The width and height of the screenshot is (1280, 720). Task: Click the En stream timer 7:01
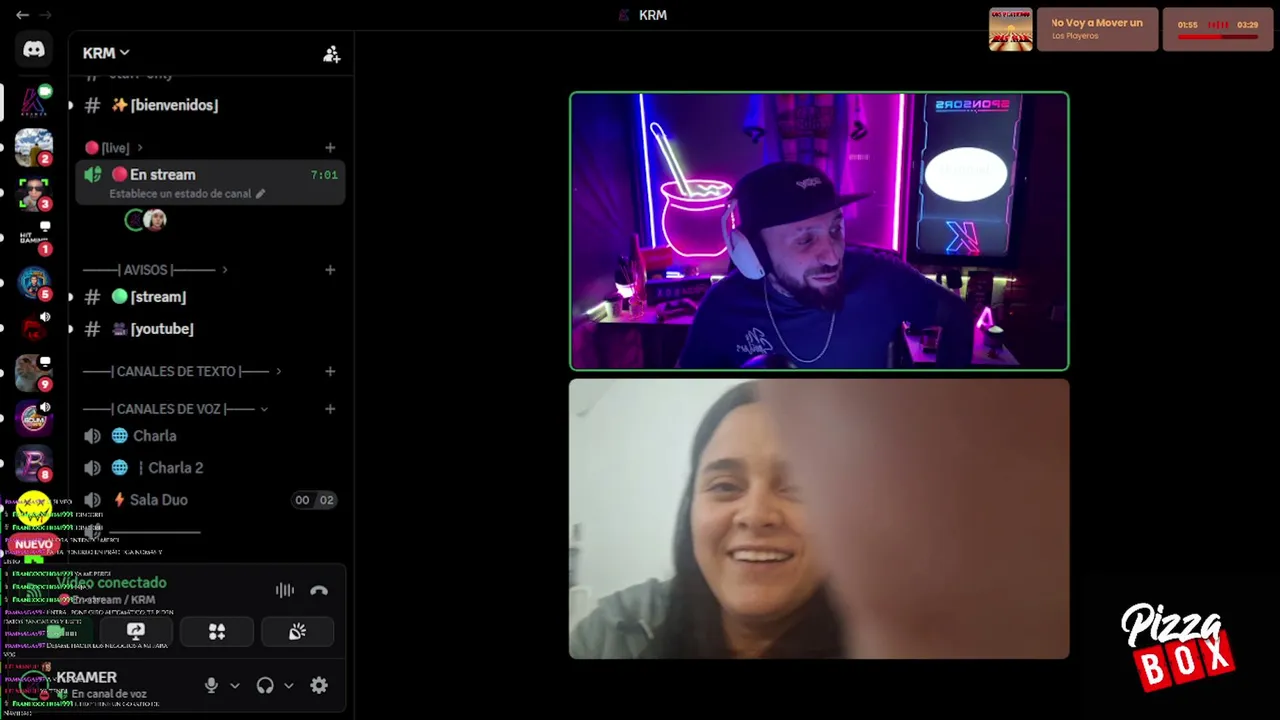(x=324, y=175)
